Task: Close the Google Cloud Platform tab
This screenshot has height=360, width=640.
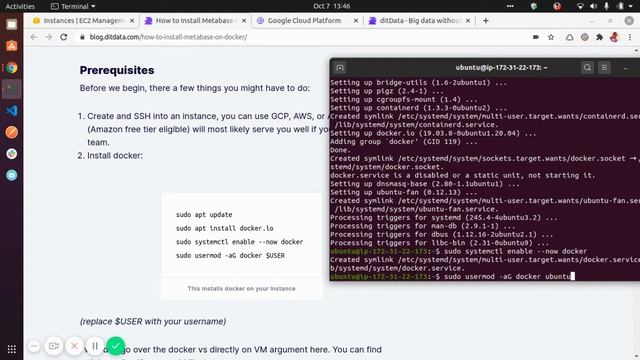Action: click(x=356, y=20)
